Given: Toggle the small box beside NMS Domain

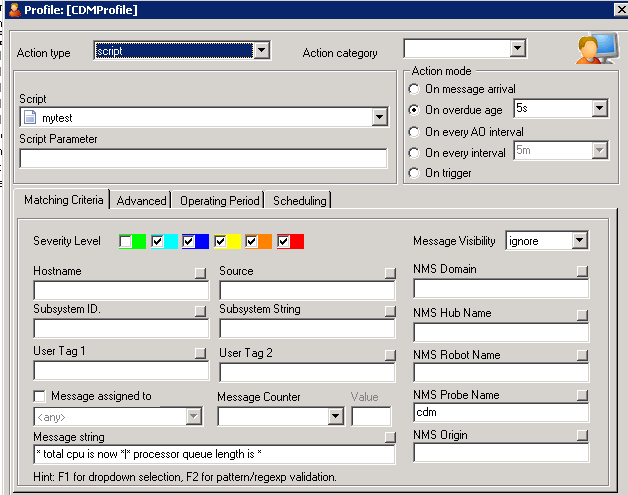Looking at the screenshot, I should (582, 271).
